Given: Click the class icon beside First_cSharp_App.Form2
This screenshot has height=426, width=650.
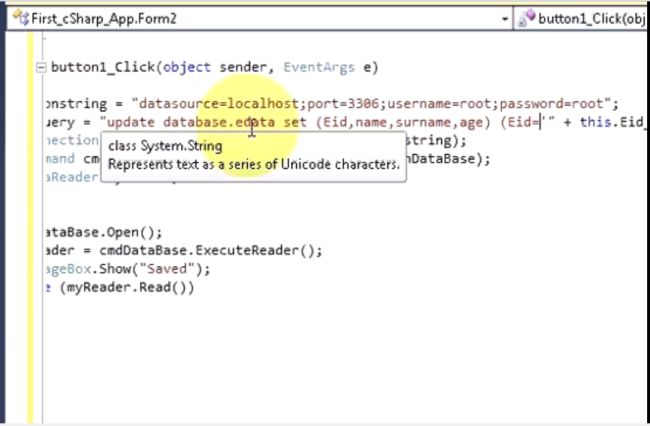Looking at the screenshot, I should pos(22,18).
